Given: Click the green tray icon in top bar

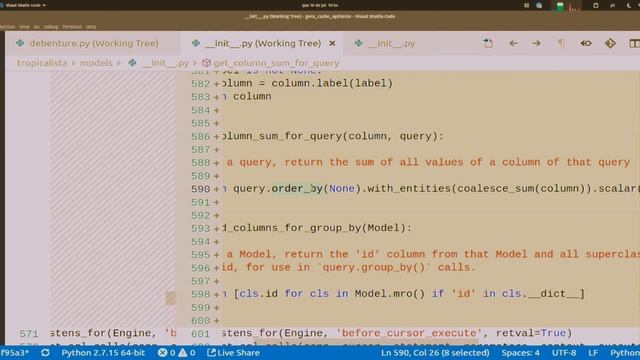Looking at the screenshot, I should (x=560, y=5).
